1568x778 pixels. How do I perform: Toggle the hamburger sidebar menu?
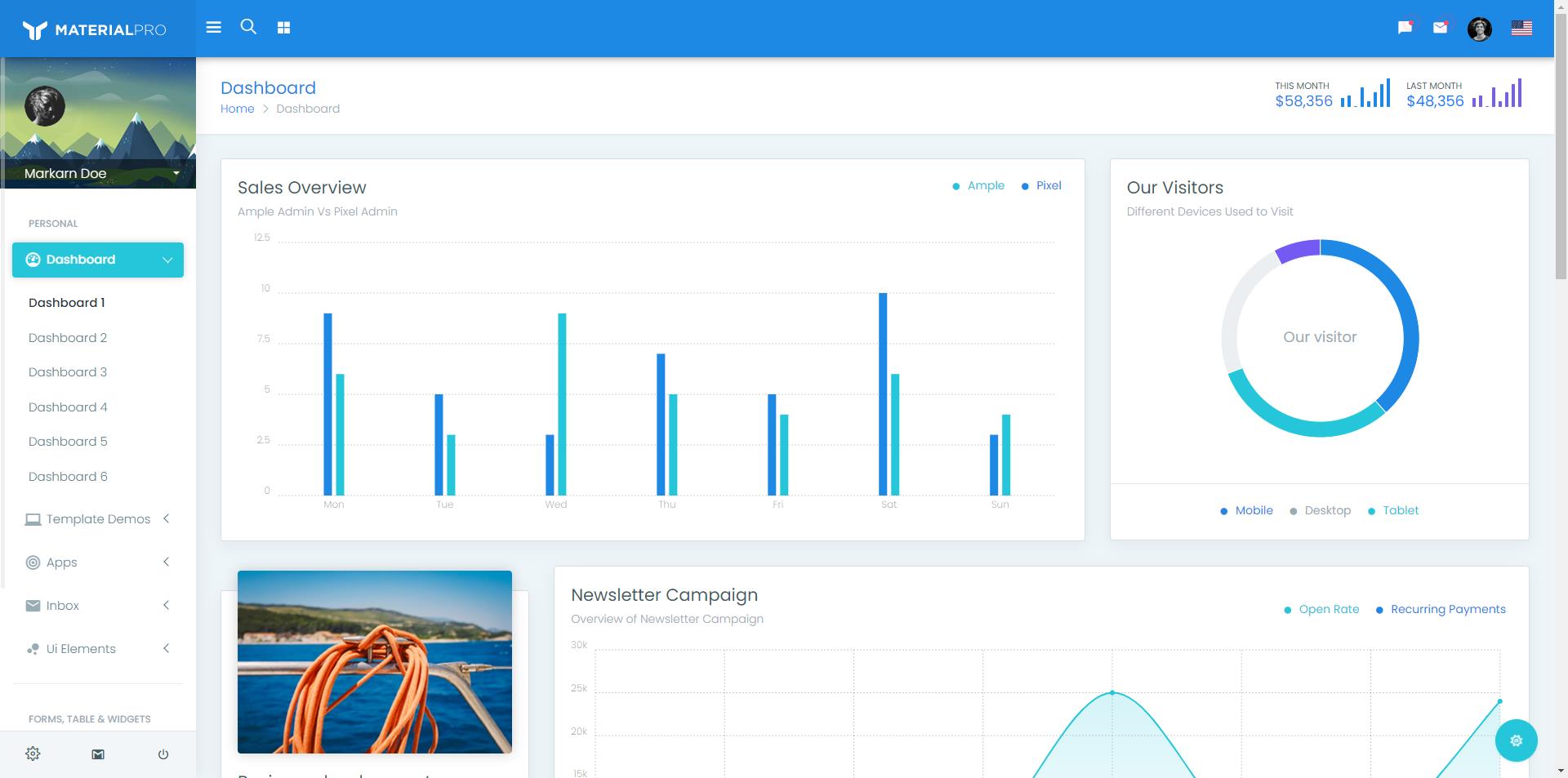click(214, 28)
